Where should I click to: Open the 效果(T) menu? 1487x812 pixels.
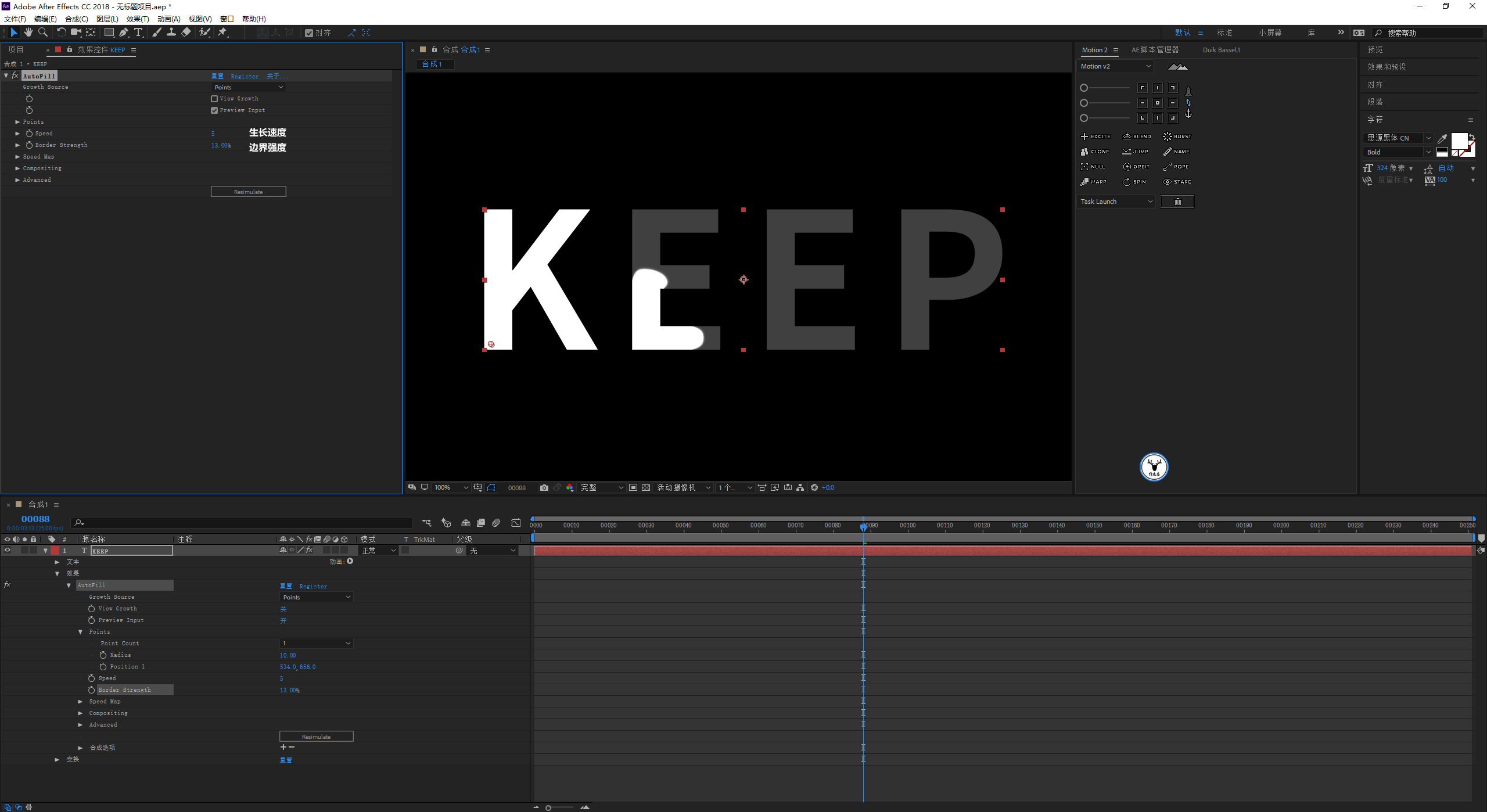(x=137, y=19)
